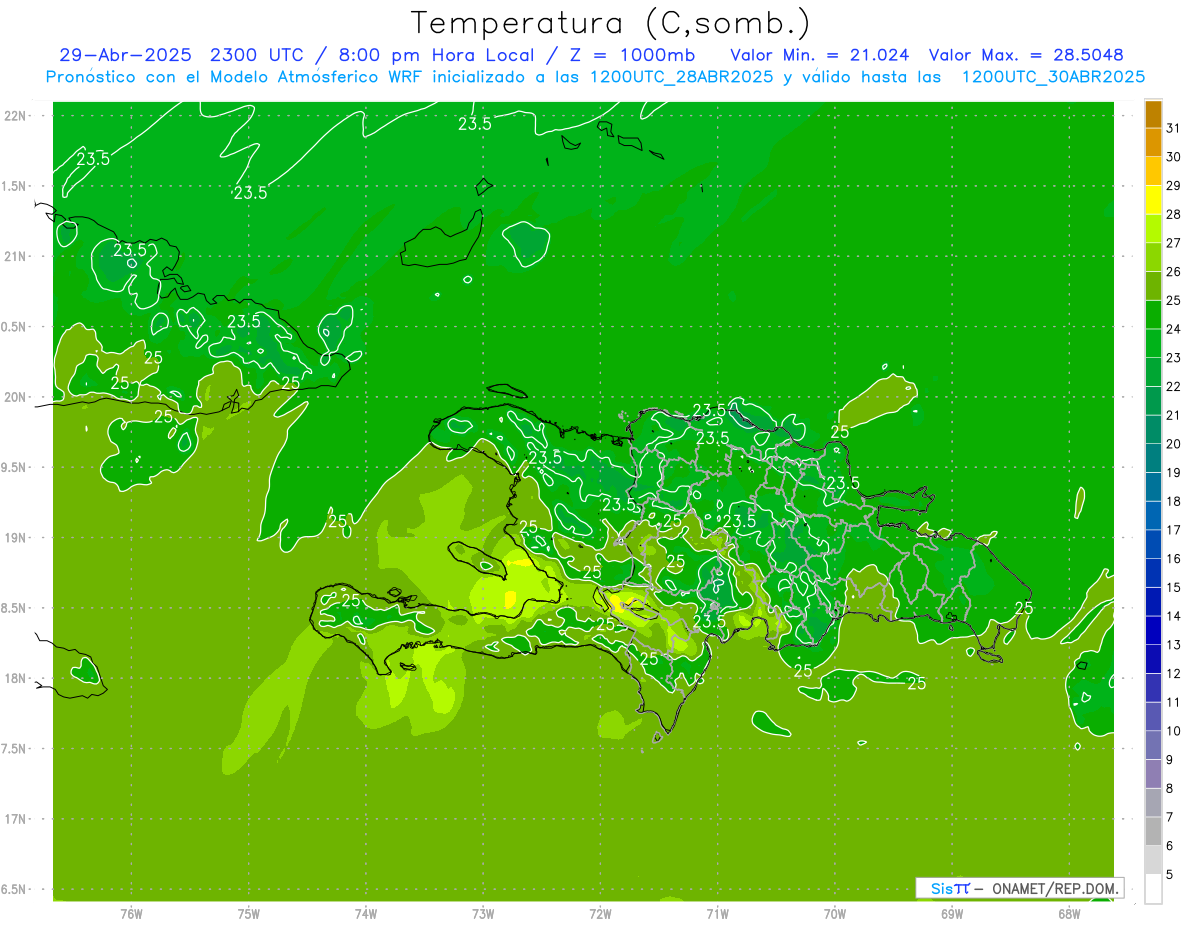Pick the colorbar segment between 24 and 25

coord(1153,315)
